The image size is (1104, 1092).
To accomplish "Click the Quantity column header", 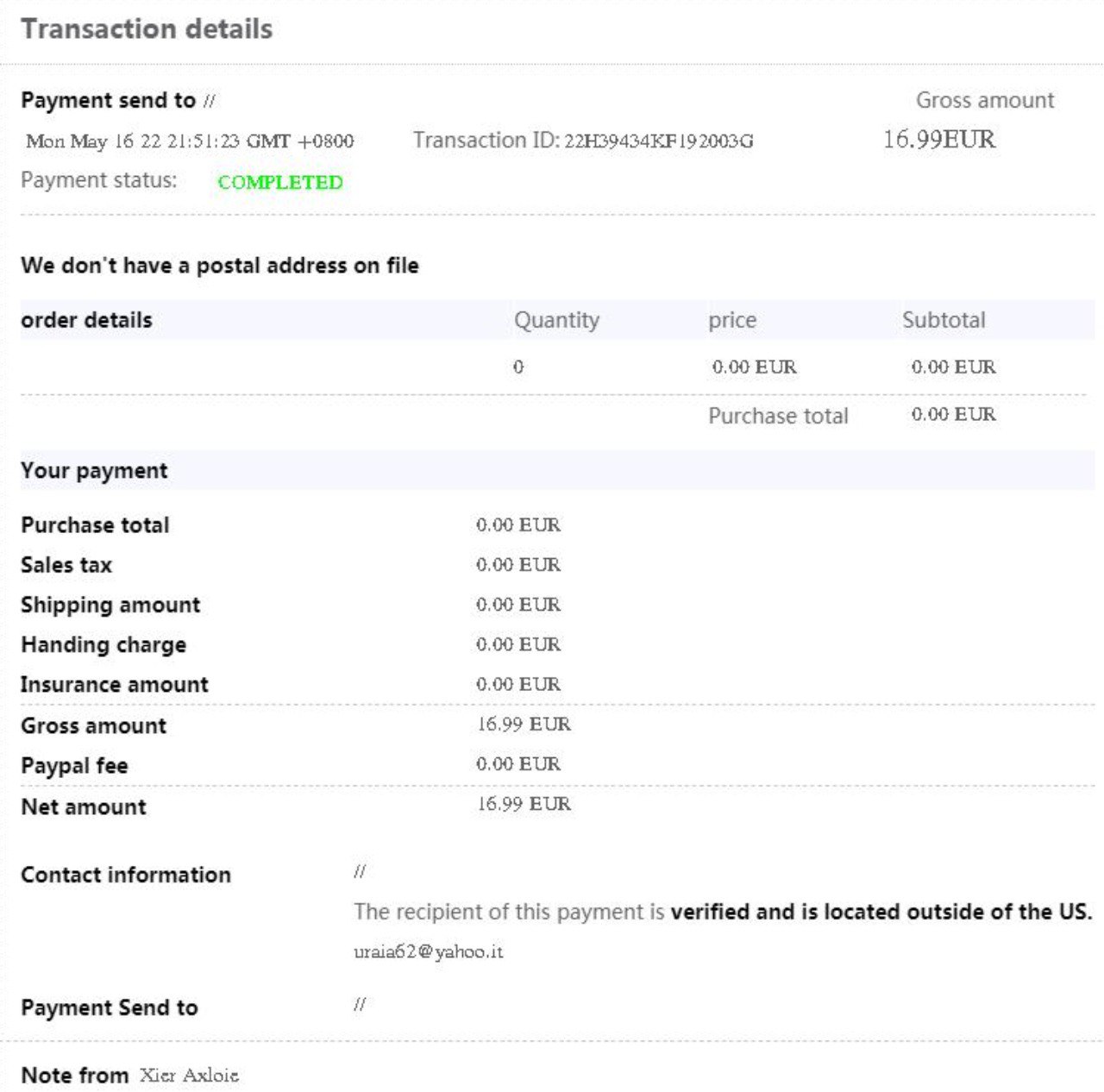I will pyautogui.click(x=556, y=320).
